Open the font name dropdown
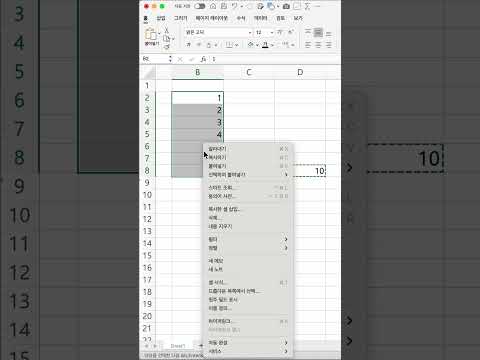Viewport: 480px width, 360px height. [250, 32]
